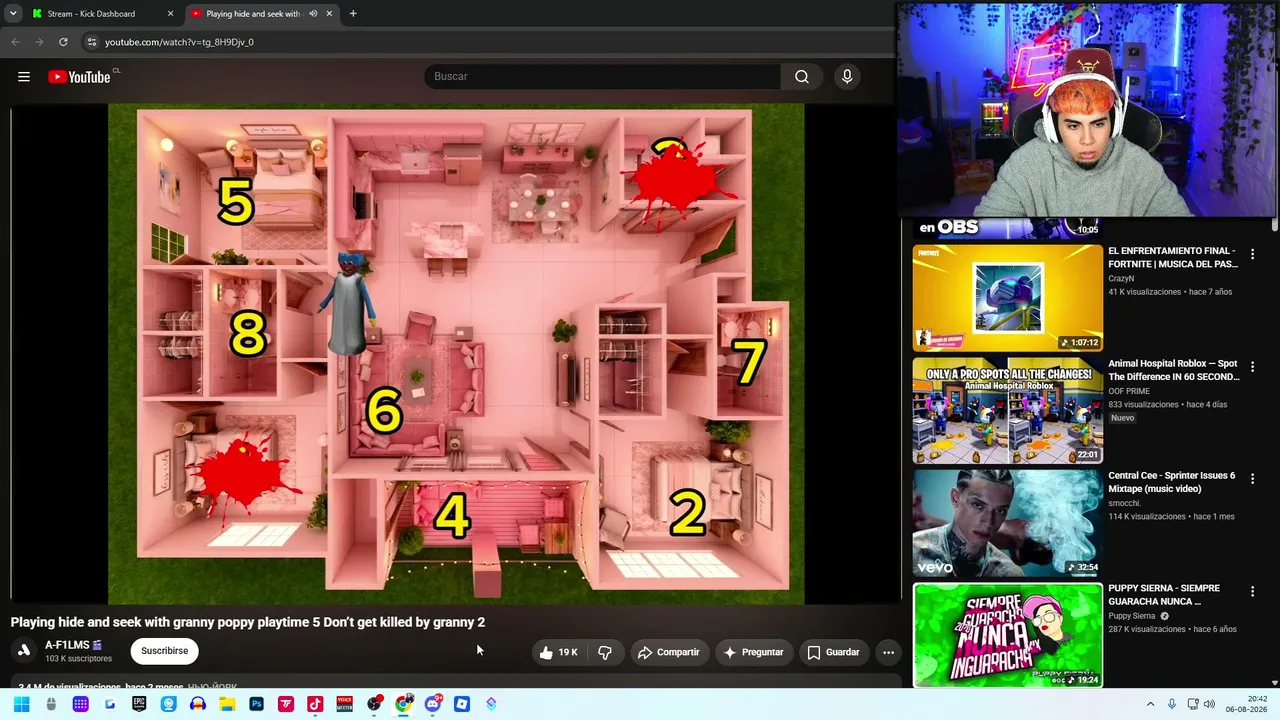This screenshot has width=1280, height=720.
Task: Open the options menu for Central Cee video
Action: [x=1252, y=480]
